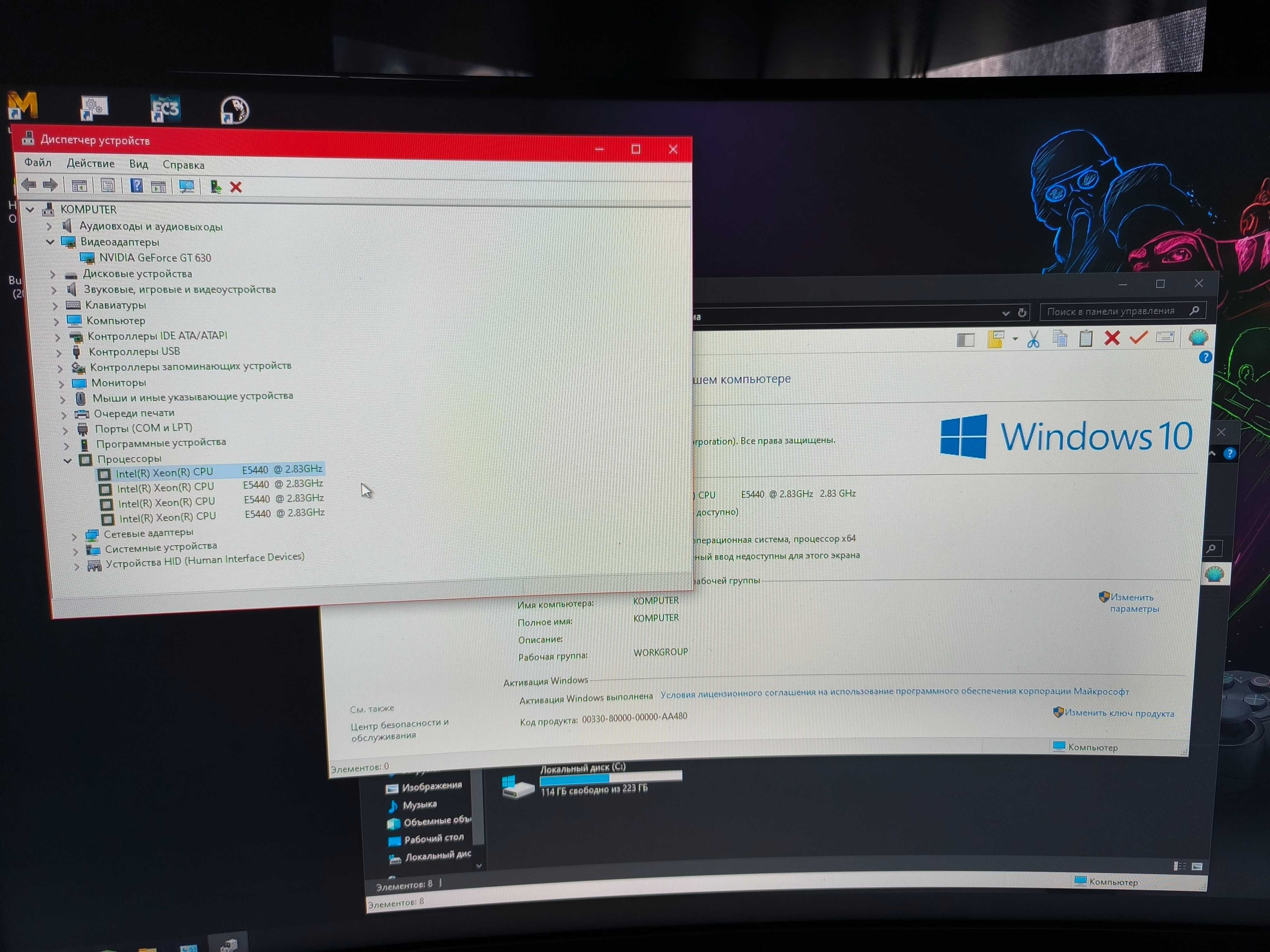Select Системные устройства

pyautogui.click(x=161, y=548)
